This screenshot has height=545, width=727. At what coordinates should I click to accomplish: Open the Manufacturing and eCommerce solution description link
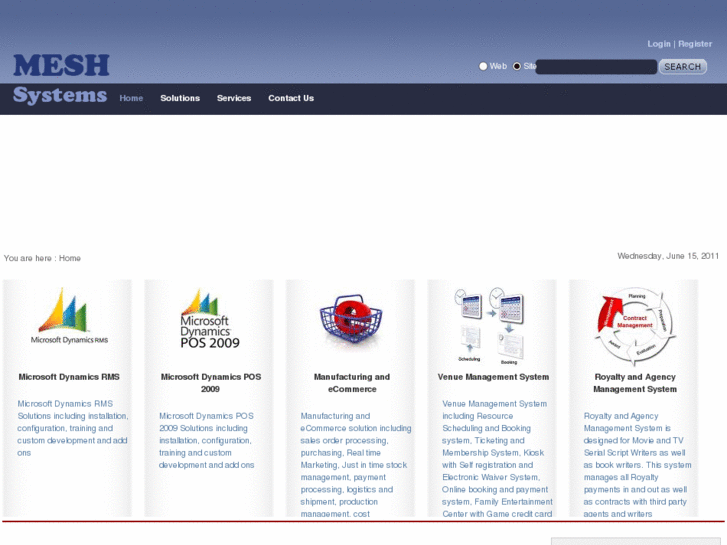click(x=356, y=464)
